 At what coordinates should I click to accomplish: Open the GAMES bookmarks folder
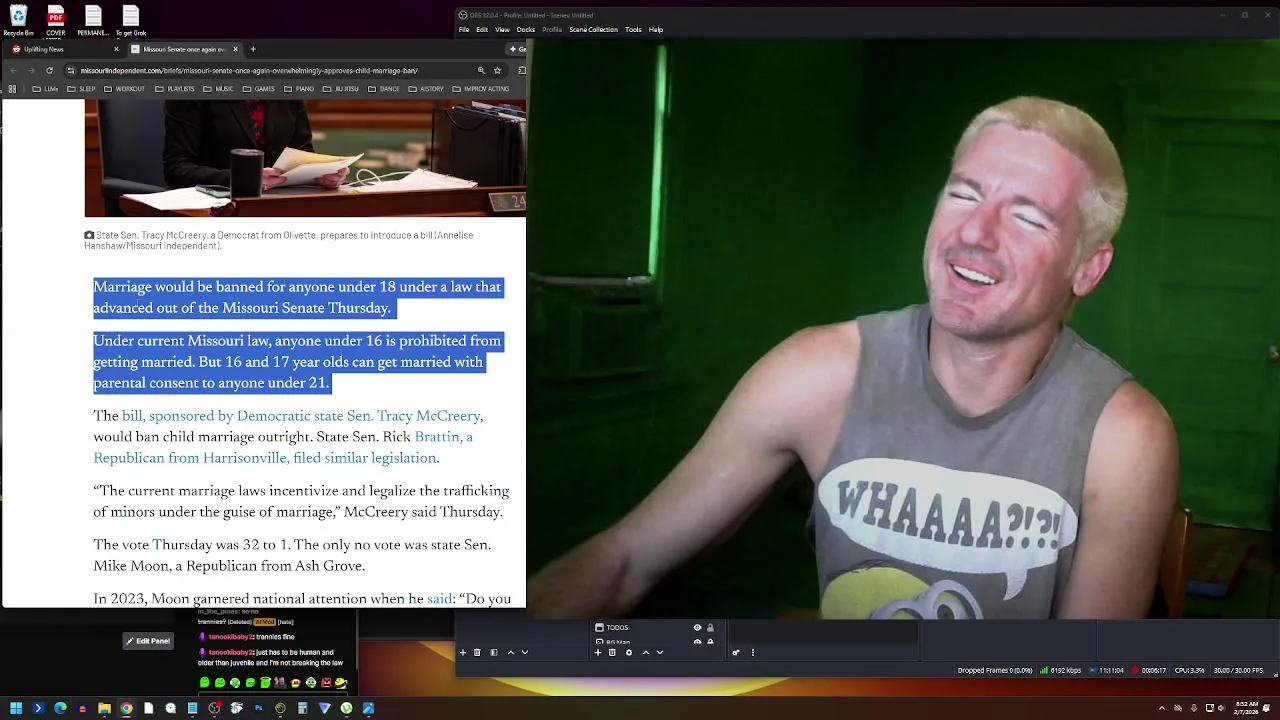[x=258, y=89]
